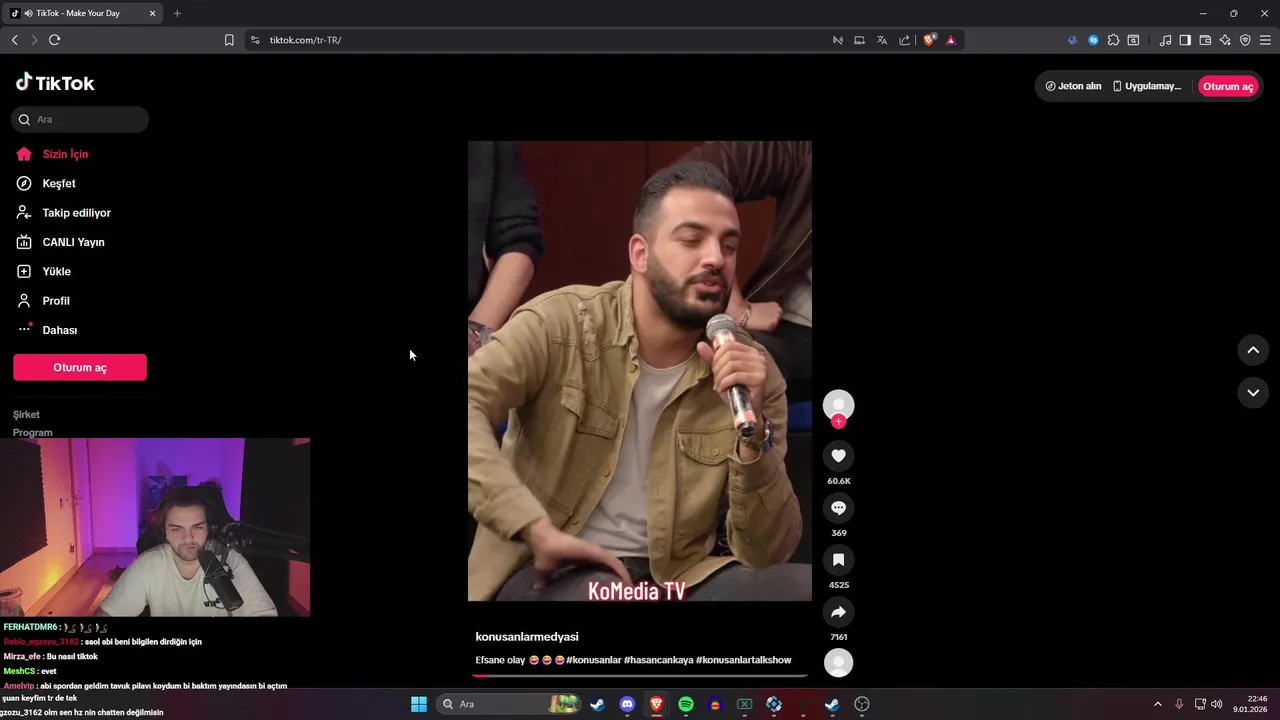The image size is (1280, 720).
Task: Pause the playing TikTok video
Action: (x=640, y=371)
